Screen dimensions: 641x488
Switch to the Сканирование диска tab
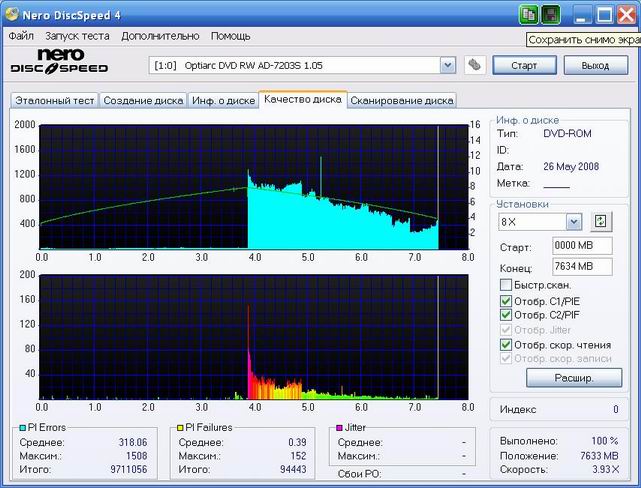tap(402, 100)
